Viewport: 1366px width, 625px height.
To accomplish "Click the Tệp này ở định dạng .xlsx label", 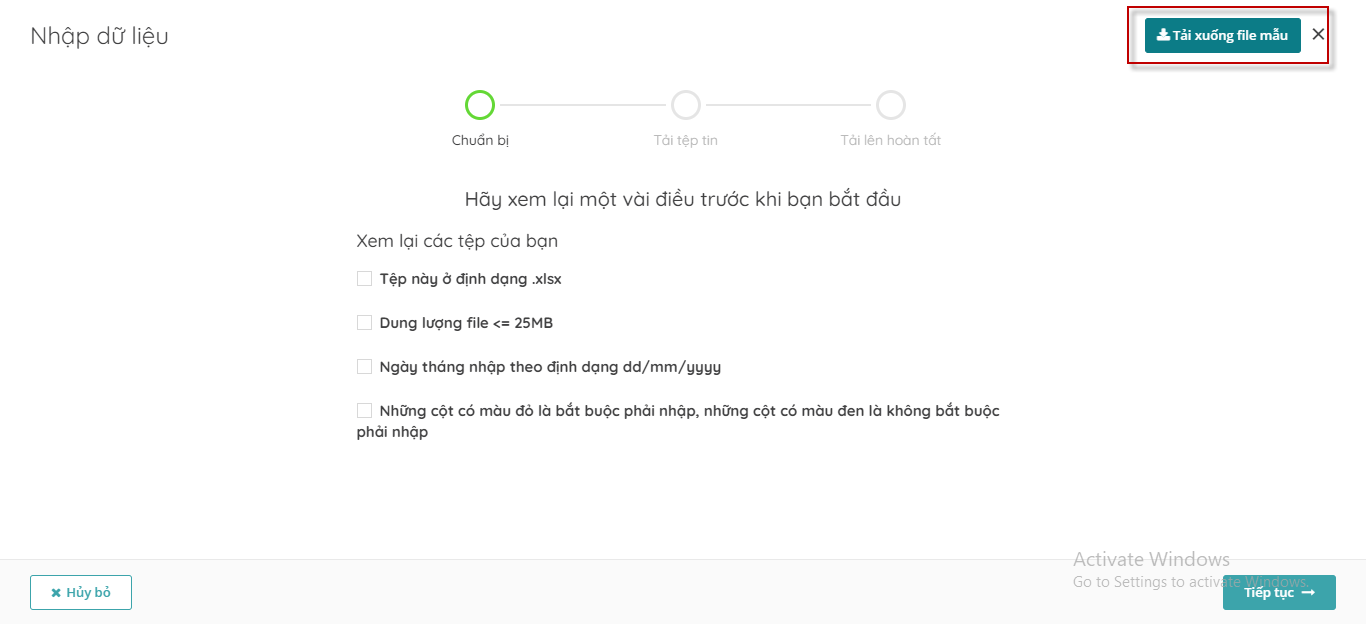I will tap(471, 279).
